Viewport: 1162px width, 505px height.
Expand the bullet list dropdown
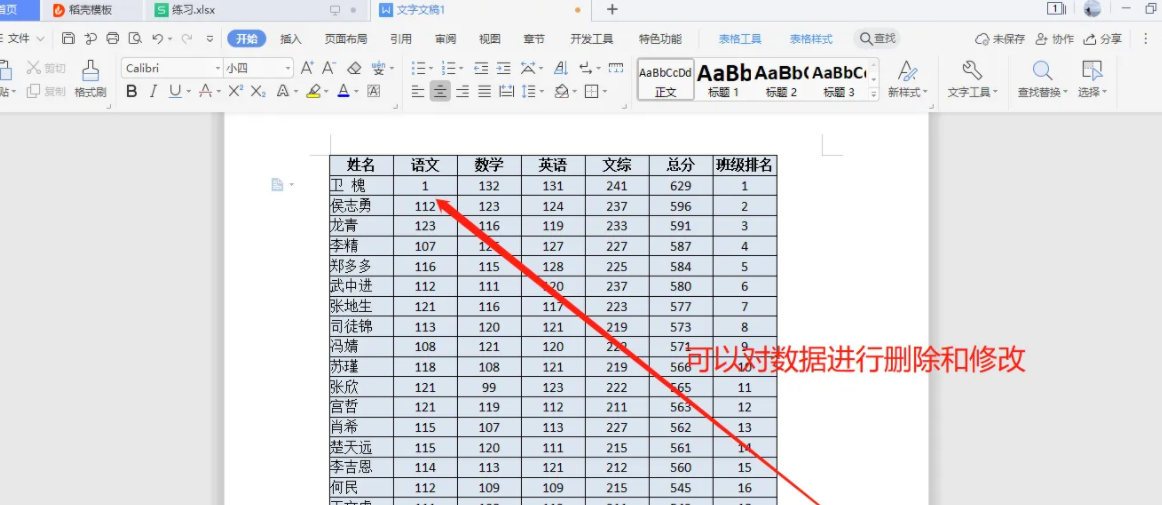click(x=431, y=69)
